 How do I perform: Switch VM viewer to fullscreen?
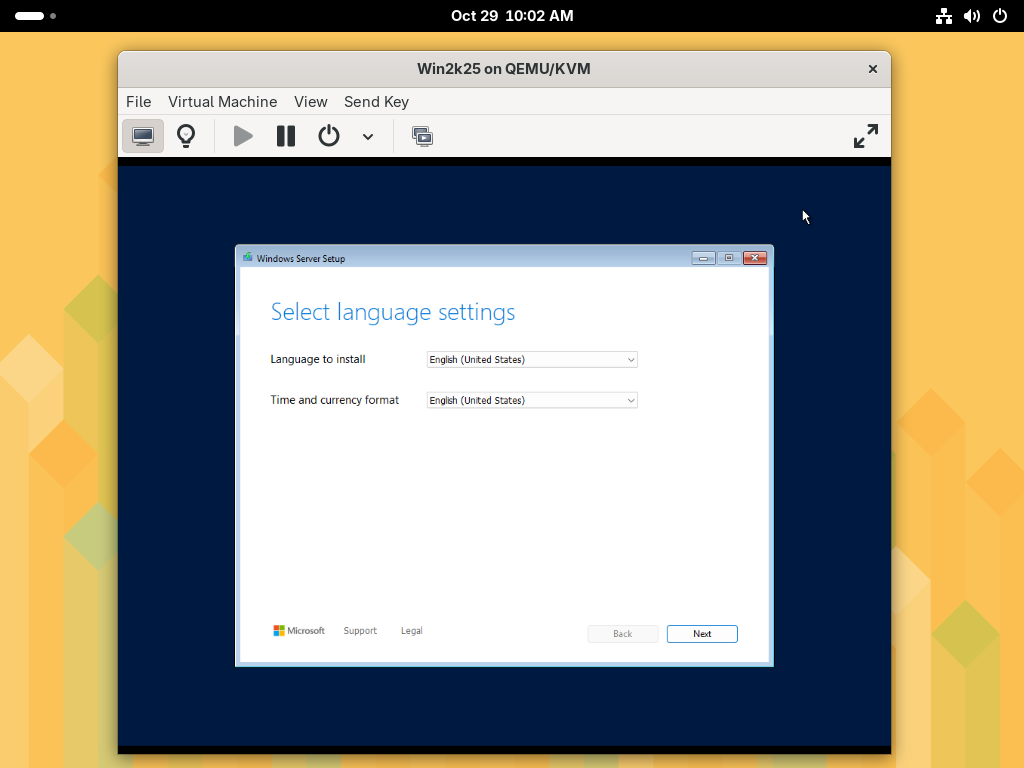pyautogui.click(x=865, y=136)
